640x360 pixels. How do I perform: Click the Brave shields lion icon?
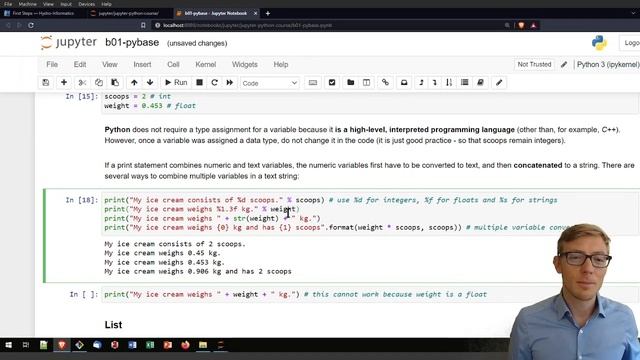click(521, 25)
